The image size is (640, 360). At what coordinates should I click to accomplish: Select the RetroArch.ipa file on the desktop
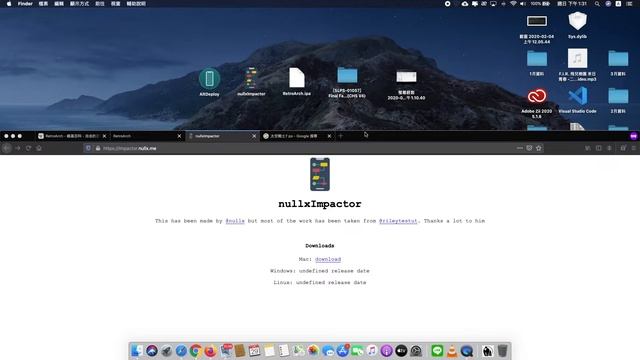pos(297,78)
